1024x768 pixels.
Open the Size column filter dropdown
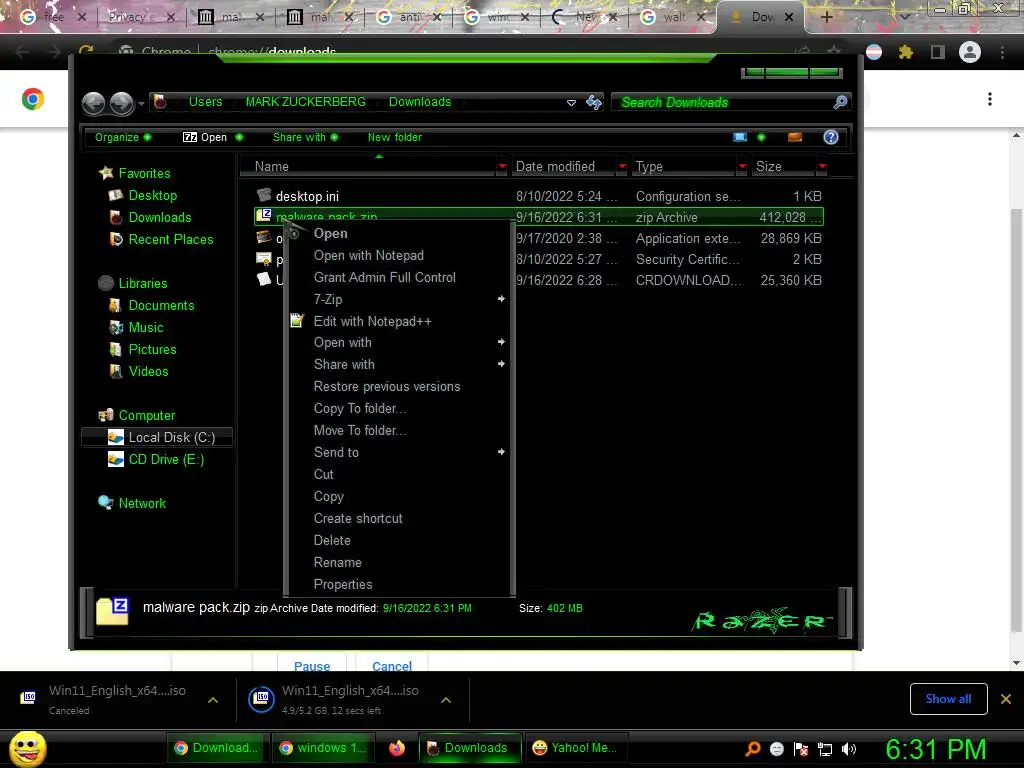coord(822,167)
